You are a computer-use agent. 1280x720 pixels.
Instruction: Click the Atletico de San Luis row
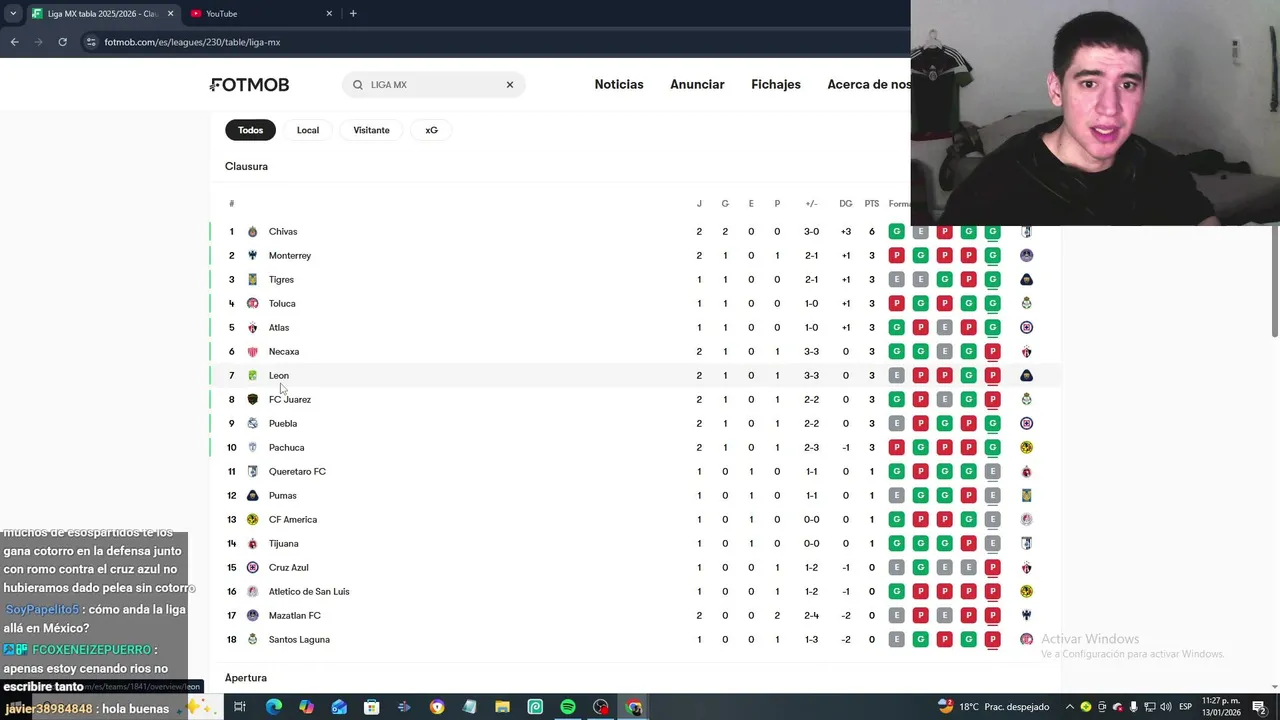(635, 592)
